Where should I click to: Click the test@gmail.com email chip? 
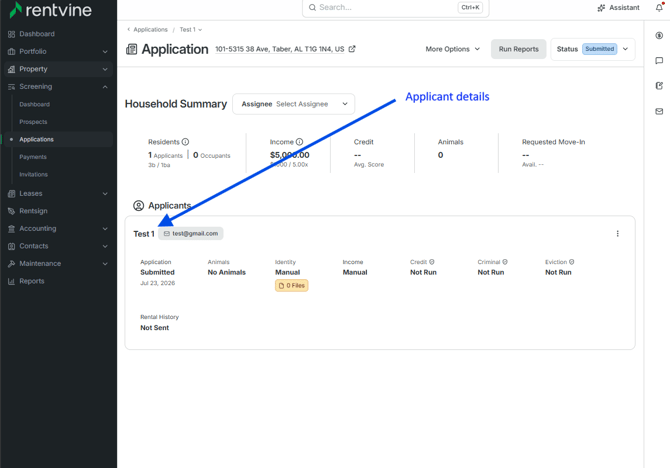(x=191, y=234)
